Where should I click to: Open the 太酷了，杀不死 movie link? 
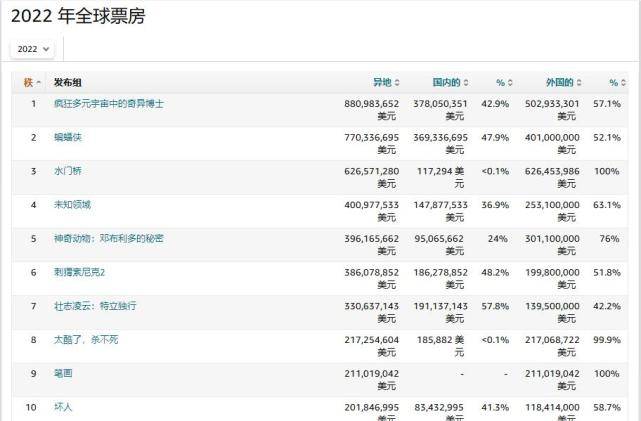(86, 340)
